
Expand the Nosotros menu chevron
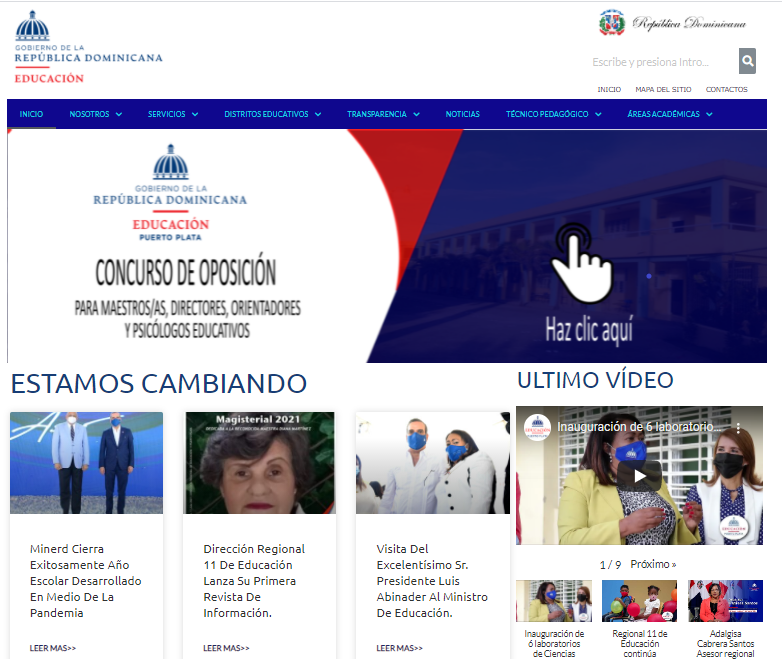(x=119, y=114)
